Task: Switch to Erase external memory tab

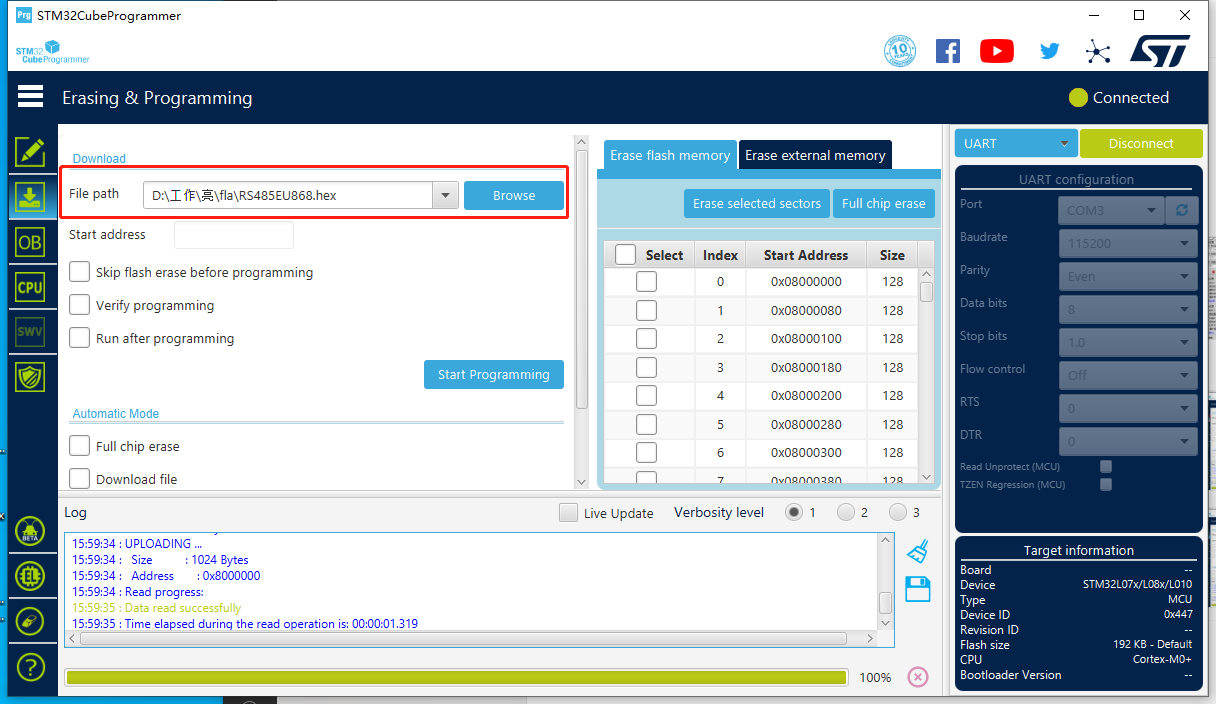Action: [x=815, y=155]
